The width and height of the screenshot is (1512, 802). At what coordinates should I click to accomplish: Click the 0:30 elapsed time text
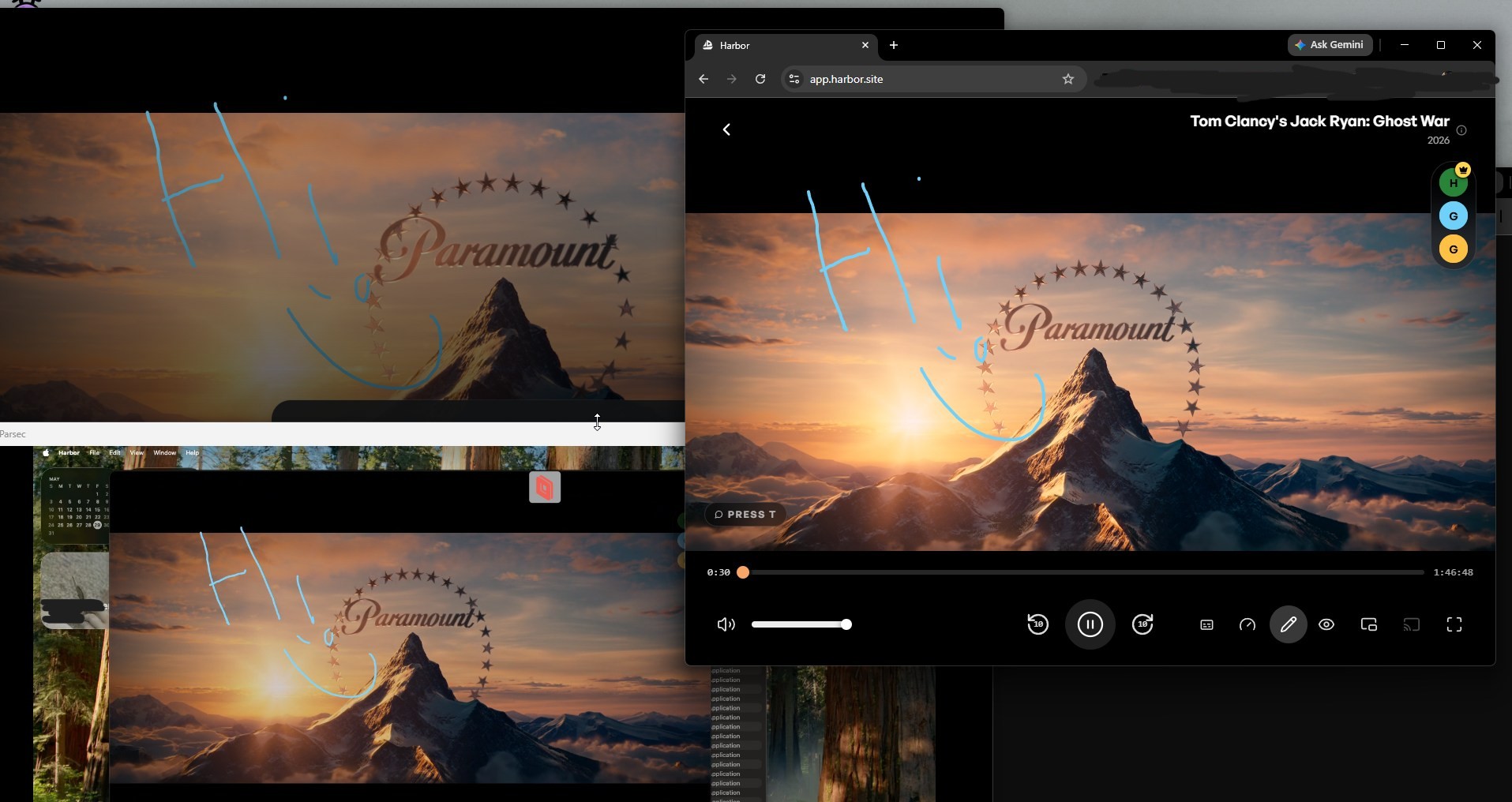pos(718,572)
